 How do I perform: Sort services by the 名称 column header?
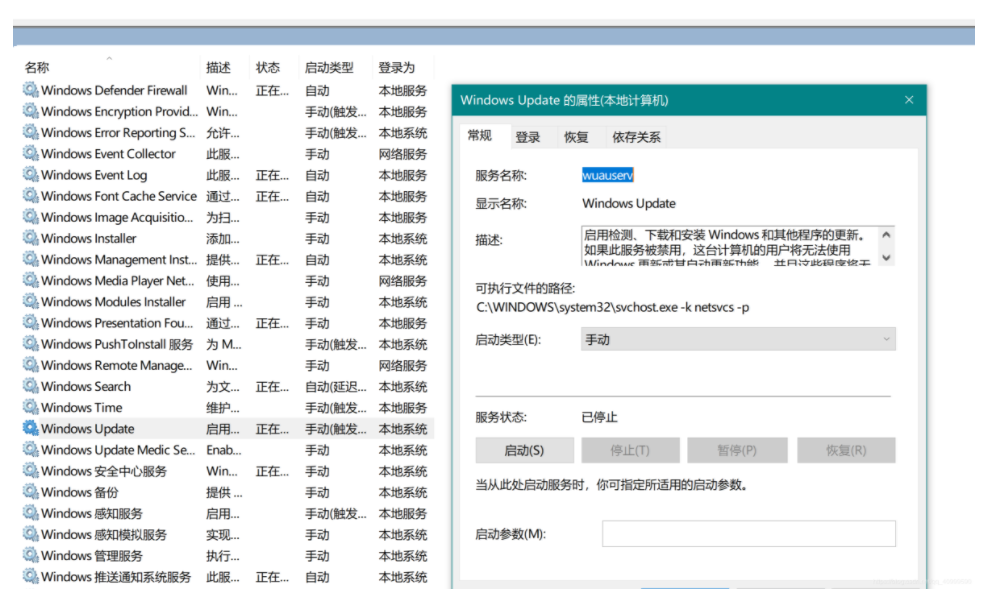pos(37,67)
